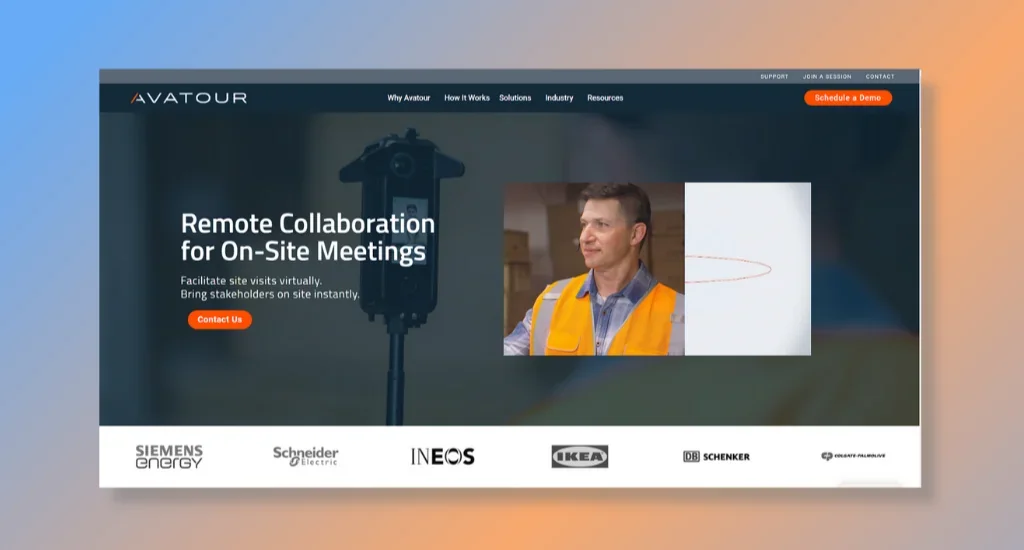This screenshot has height=550, width=1024.
Task: Open the Why Avatour menu
Action: 409,98
